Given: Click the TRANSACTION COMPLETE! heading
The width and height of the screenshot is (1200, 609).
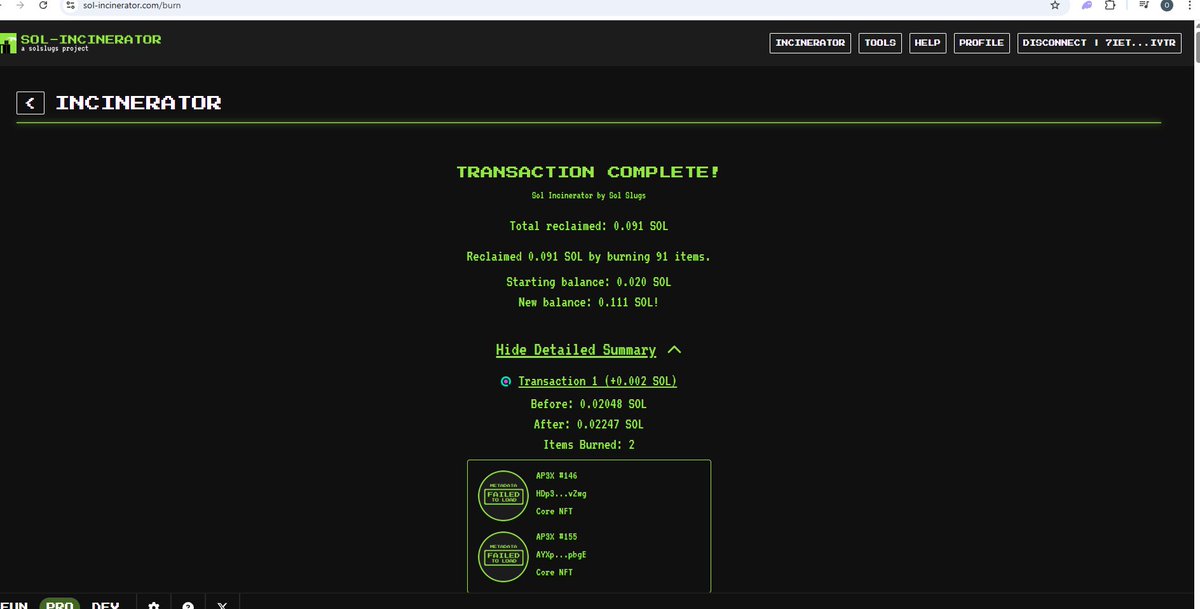Looking at the screenshot, I should (x=588, y=172).
